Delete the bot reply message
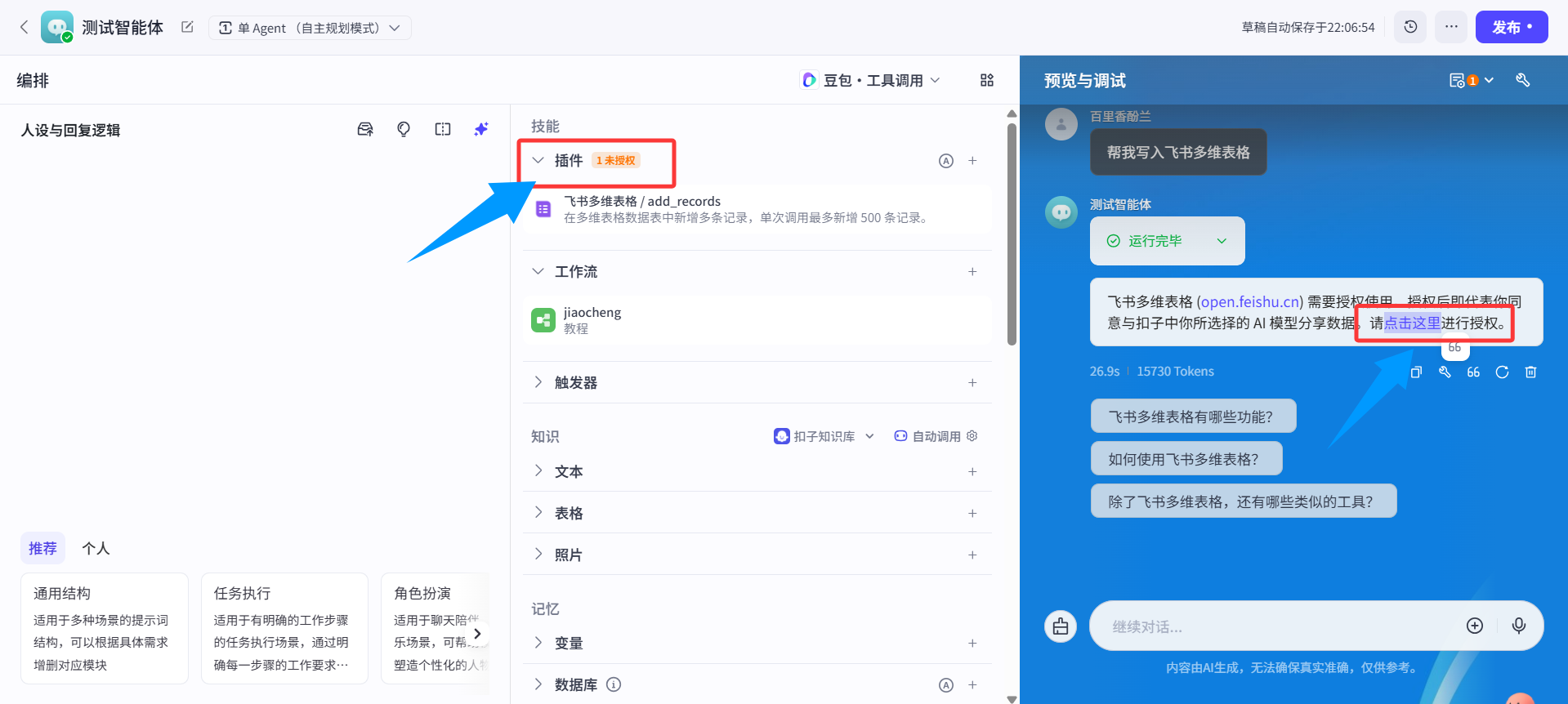 (1530, 372)
